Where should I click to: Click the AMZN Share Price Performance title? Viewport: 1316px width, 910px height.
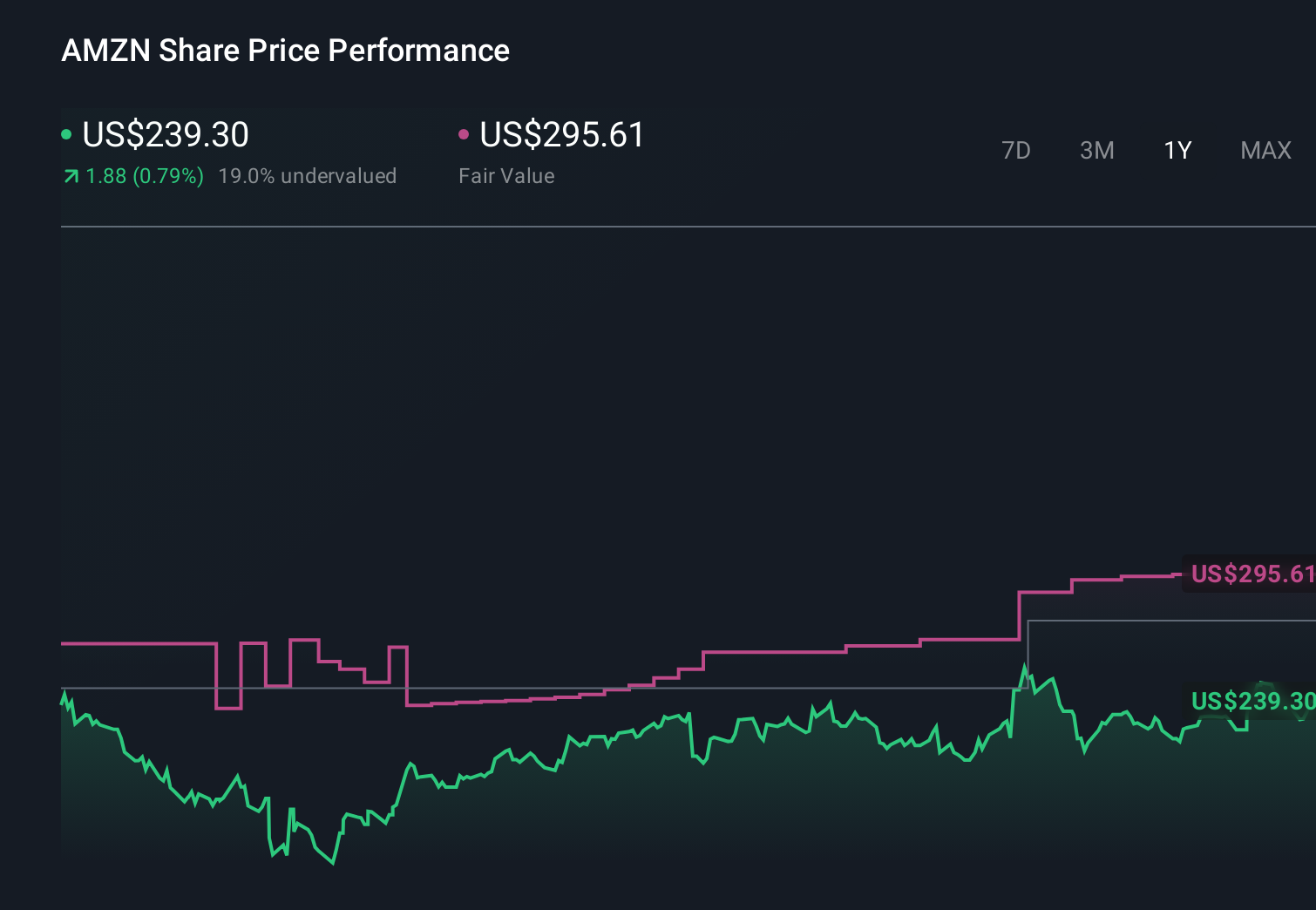(285, 50)
